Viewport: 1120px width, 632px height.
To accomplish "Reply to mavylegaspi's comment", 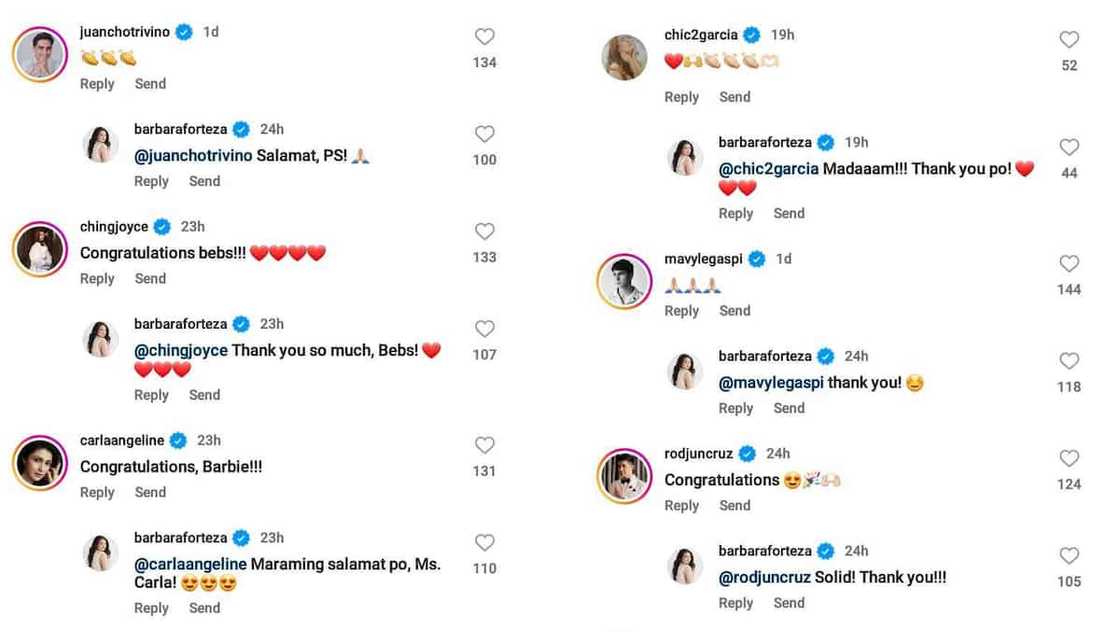I will (x=682, y=312).
